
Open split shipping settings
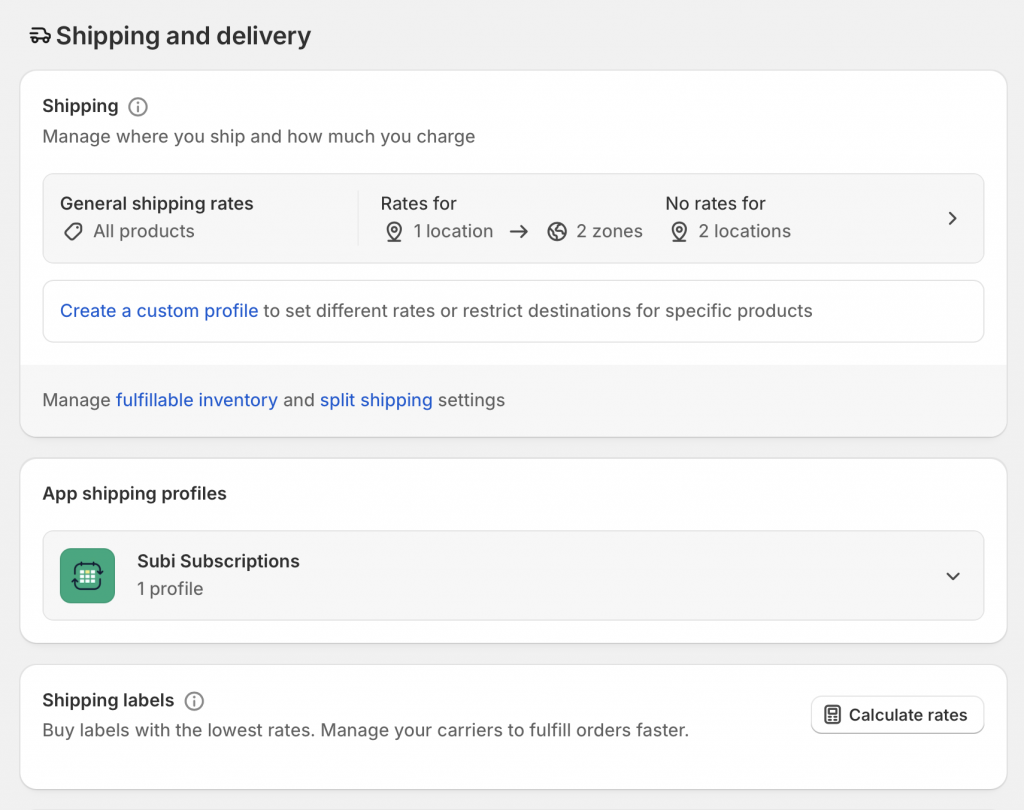(376, 400)
